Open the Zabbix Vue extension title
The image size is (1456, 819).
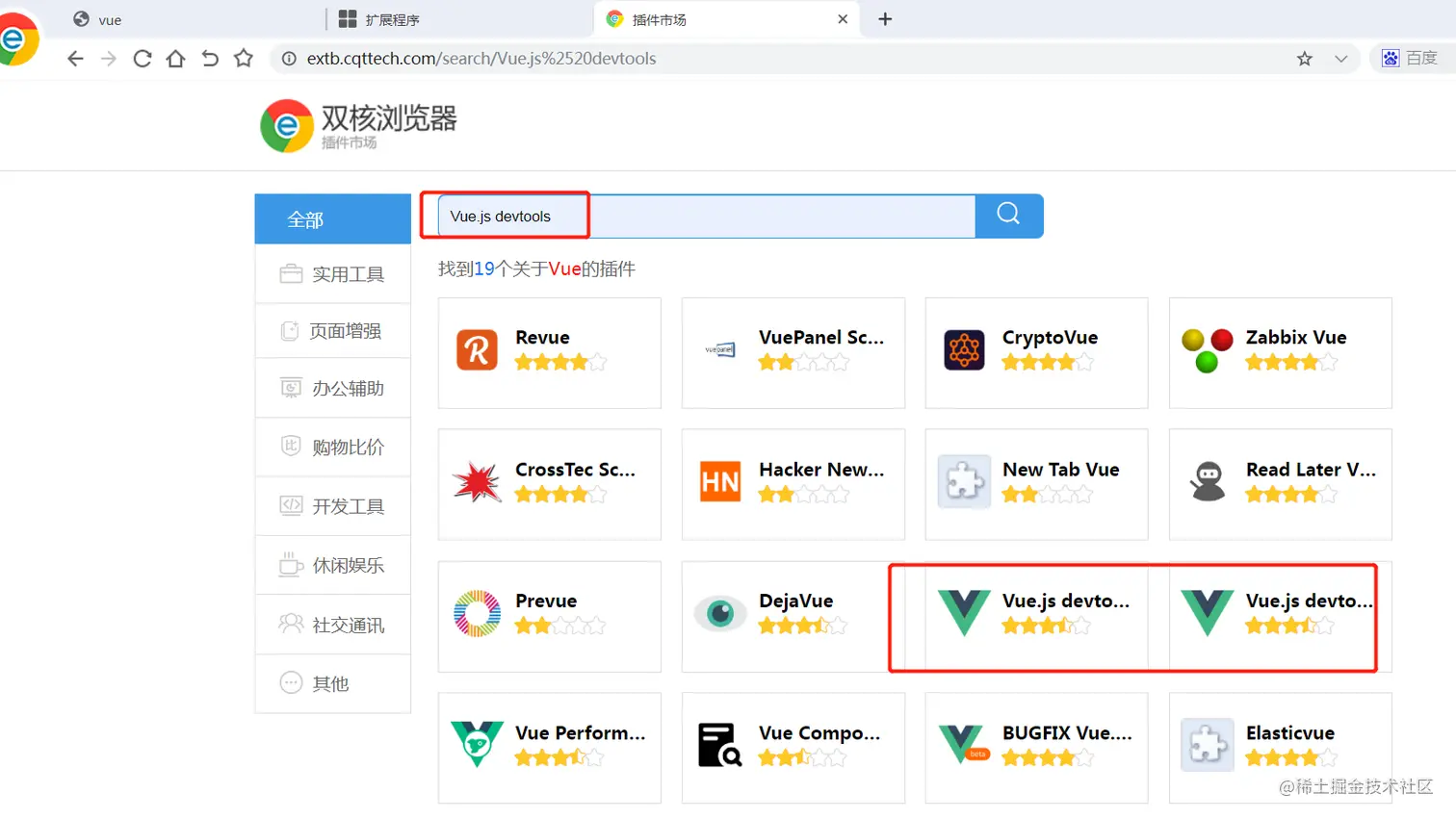tap(1296, 338)
